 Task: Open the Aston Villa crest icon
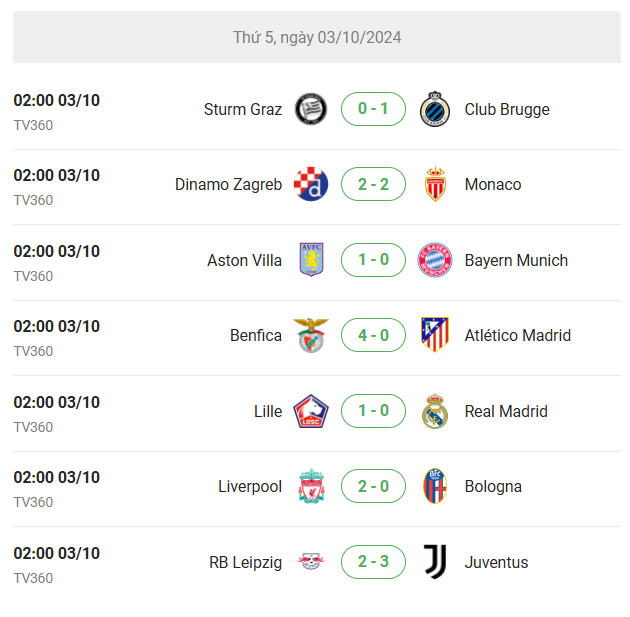coord(311,260)
